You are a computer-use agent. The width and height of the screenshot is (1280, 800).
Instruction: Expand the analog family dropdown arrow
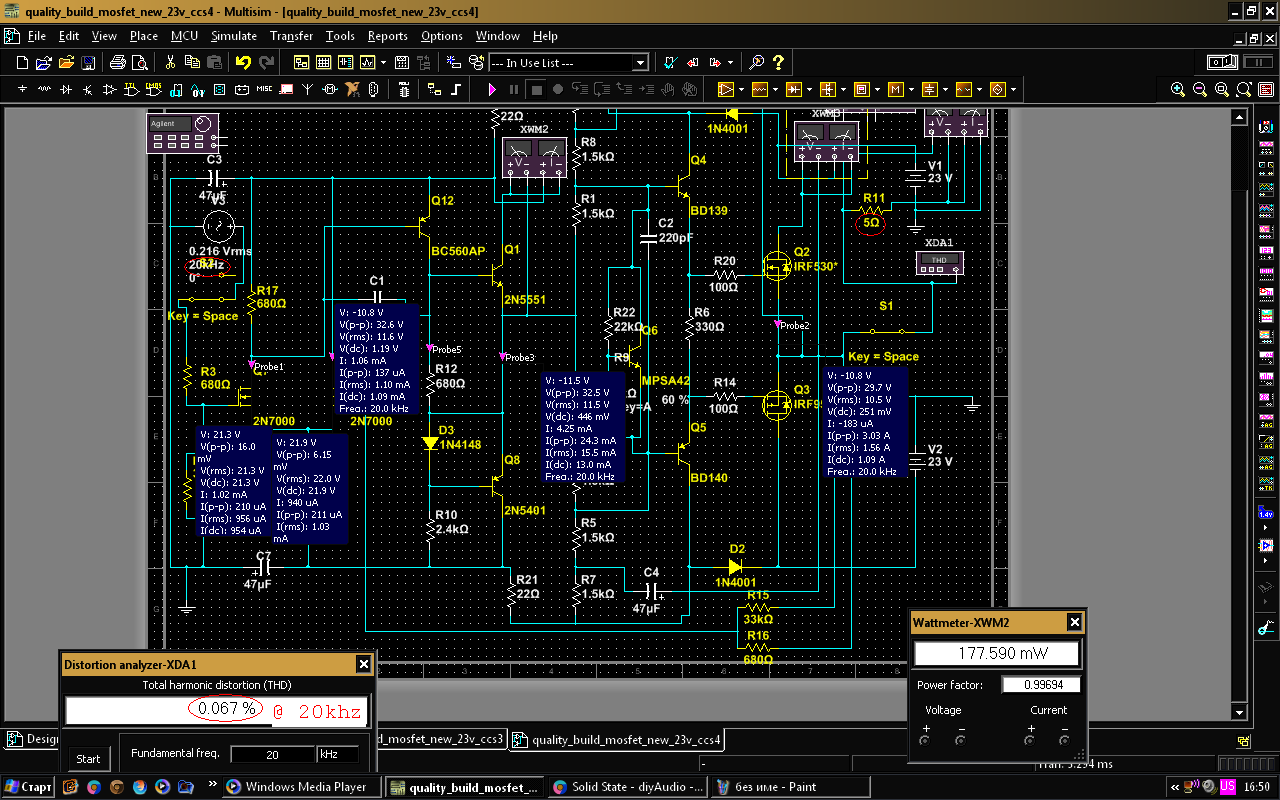742,90
